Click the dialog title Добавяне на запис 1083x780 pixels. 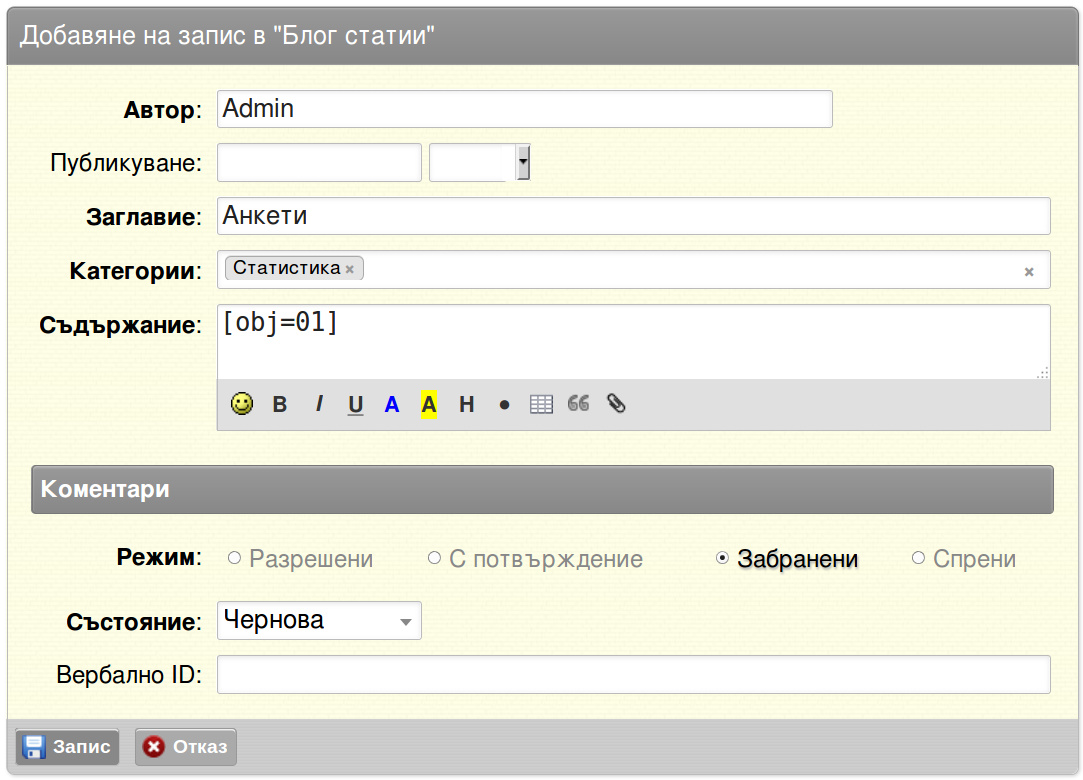(227, 35)
